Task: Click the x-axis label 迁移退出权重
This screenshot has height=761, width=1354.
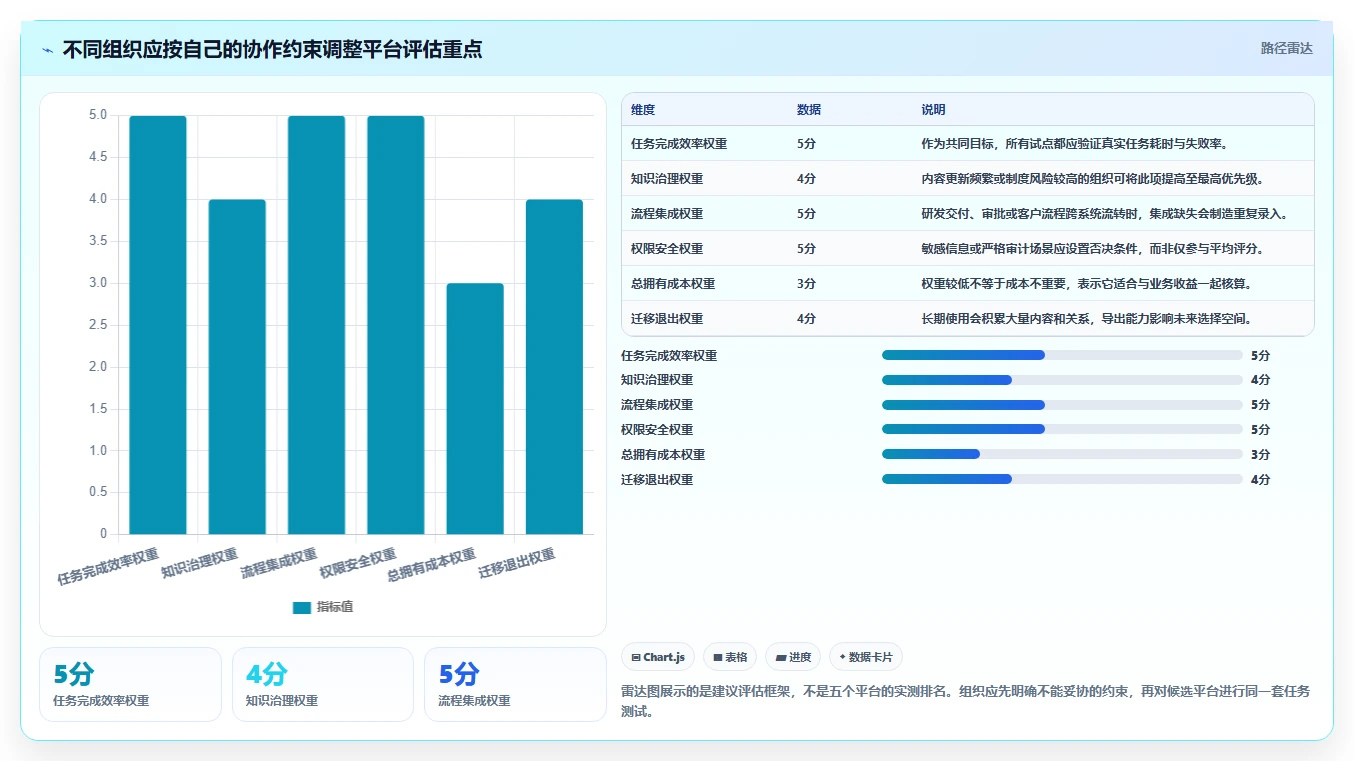Action: (x=516, y=564)
